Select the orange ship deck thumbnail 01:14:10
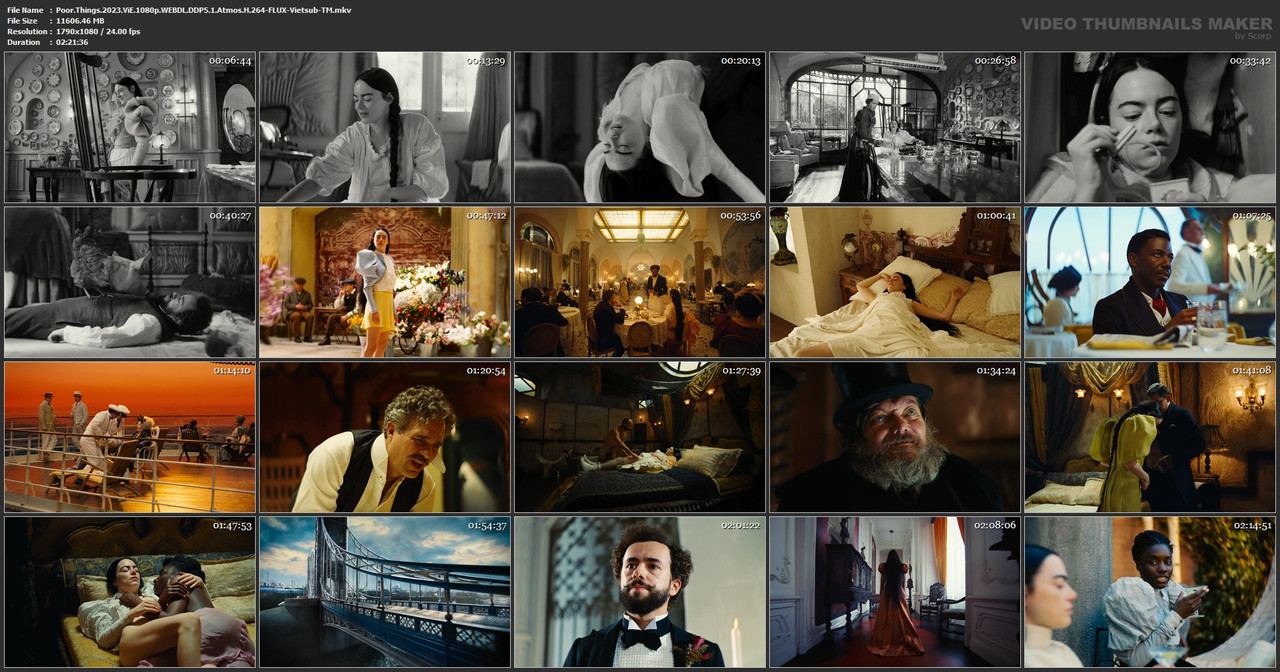The width and height of the screenshot is (1280, 672). click(x=130, y=437)
